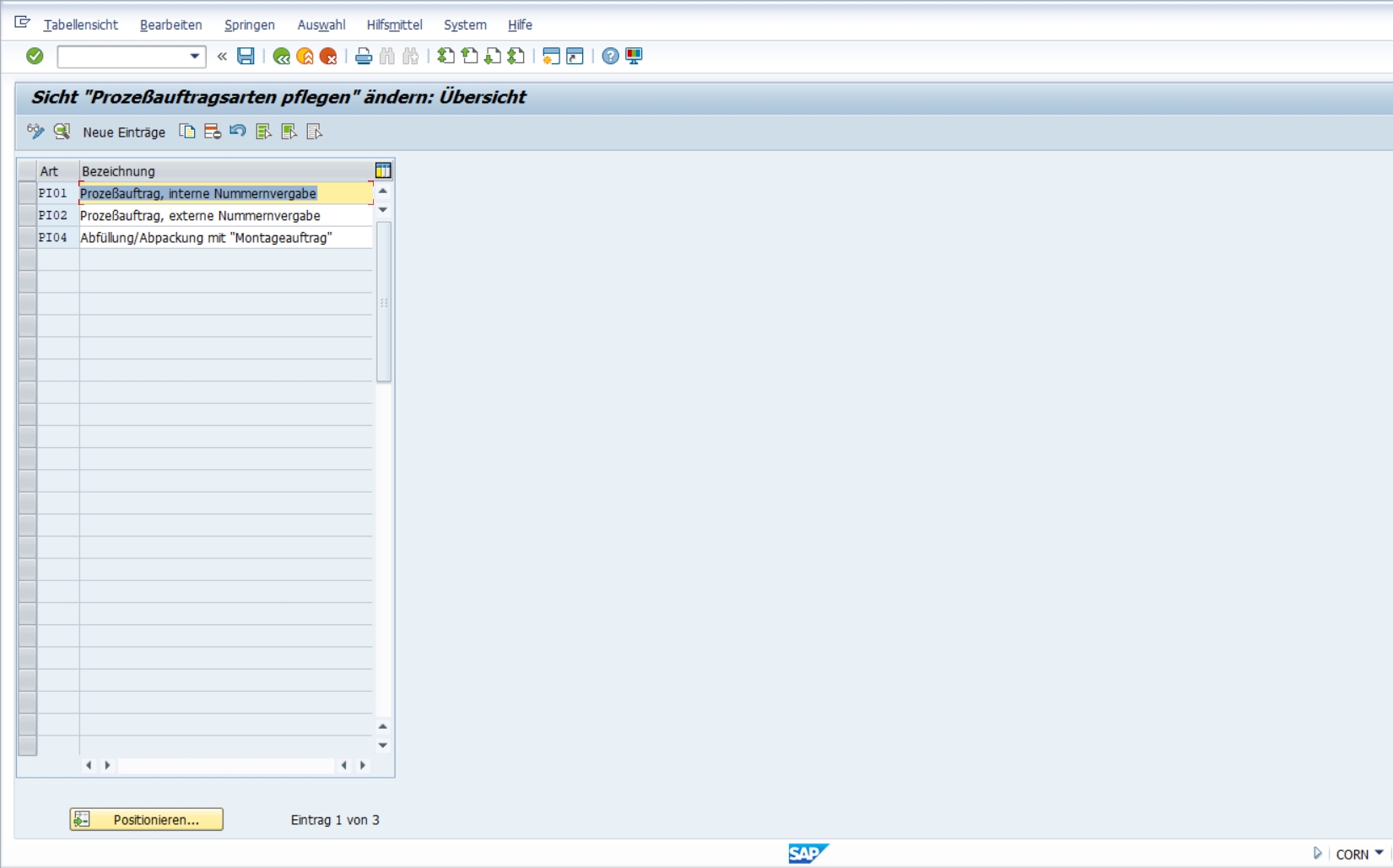
Task: Open the CORN system dropdown in the status bar
Action: [1380, 854]
